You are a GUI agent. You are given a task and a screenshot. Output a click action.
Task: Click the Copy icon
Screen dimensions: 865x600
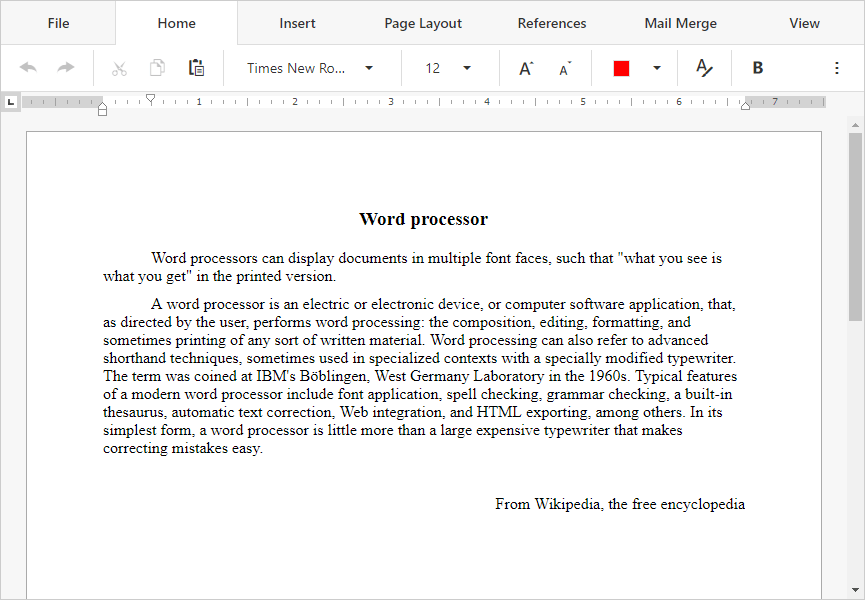pyautogui.click(x=157, y=68)
